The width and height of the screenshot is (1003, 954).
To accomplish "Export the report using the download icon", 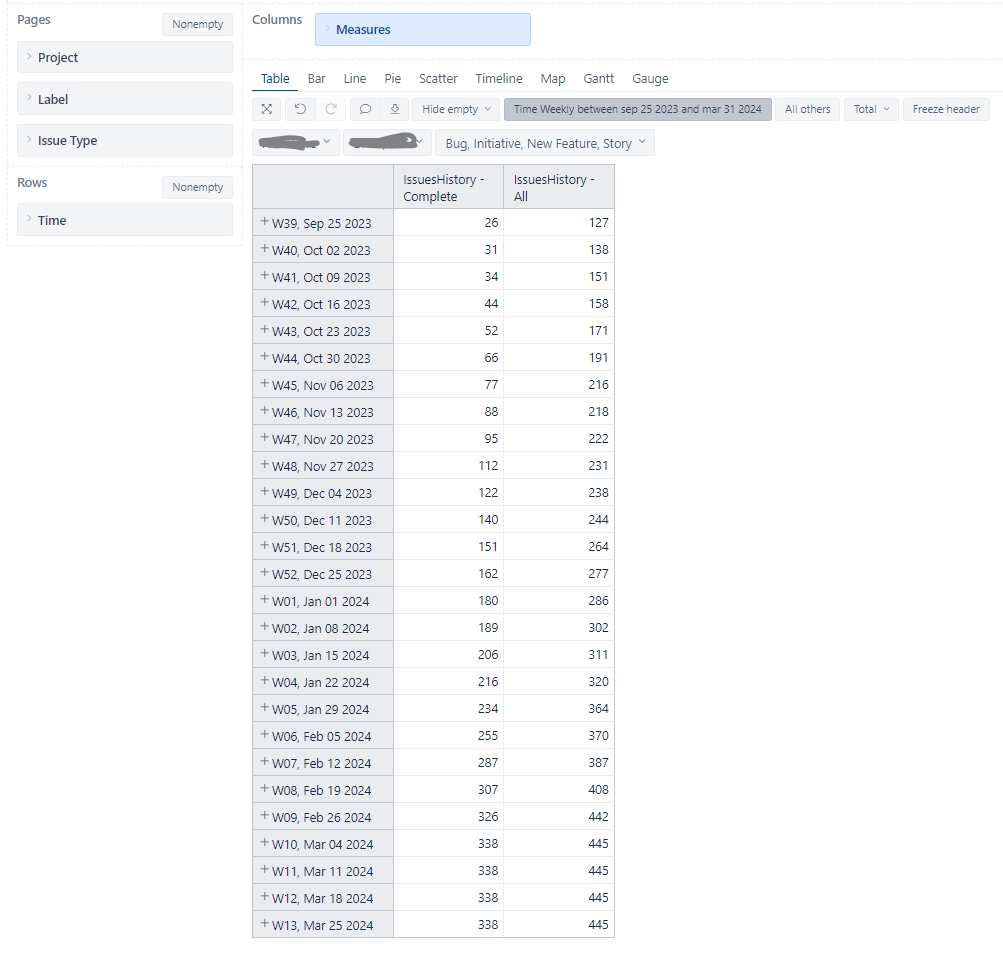I will 394,109.
